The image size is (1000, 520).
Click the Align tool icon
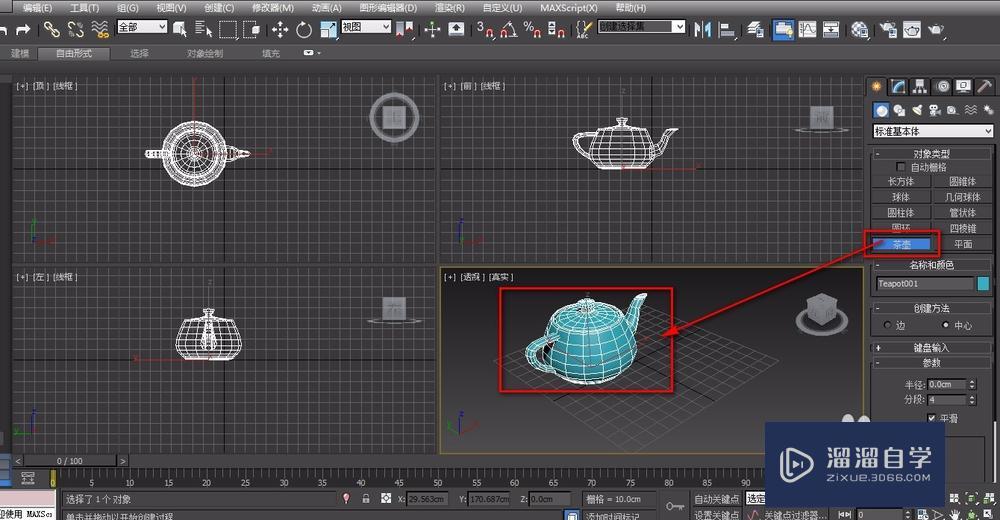[x=727, y=29]
